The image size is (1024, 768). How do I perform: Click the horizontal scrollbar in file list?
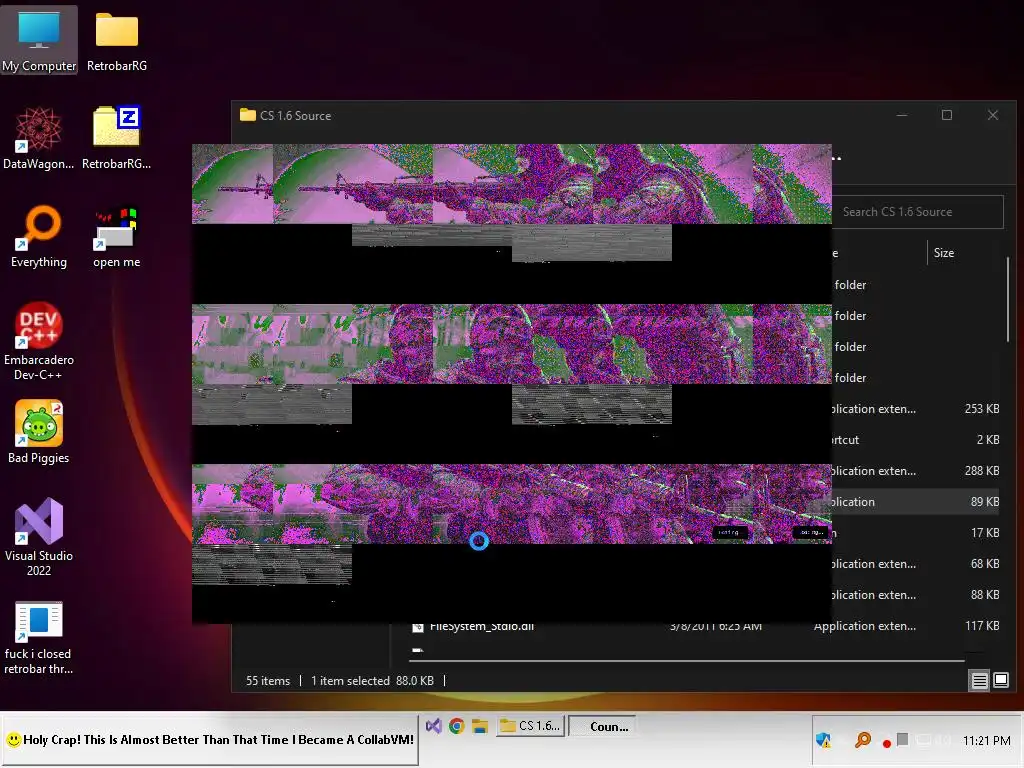(686, 661)
